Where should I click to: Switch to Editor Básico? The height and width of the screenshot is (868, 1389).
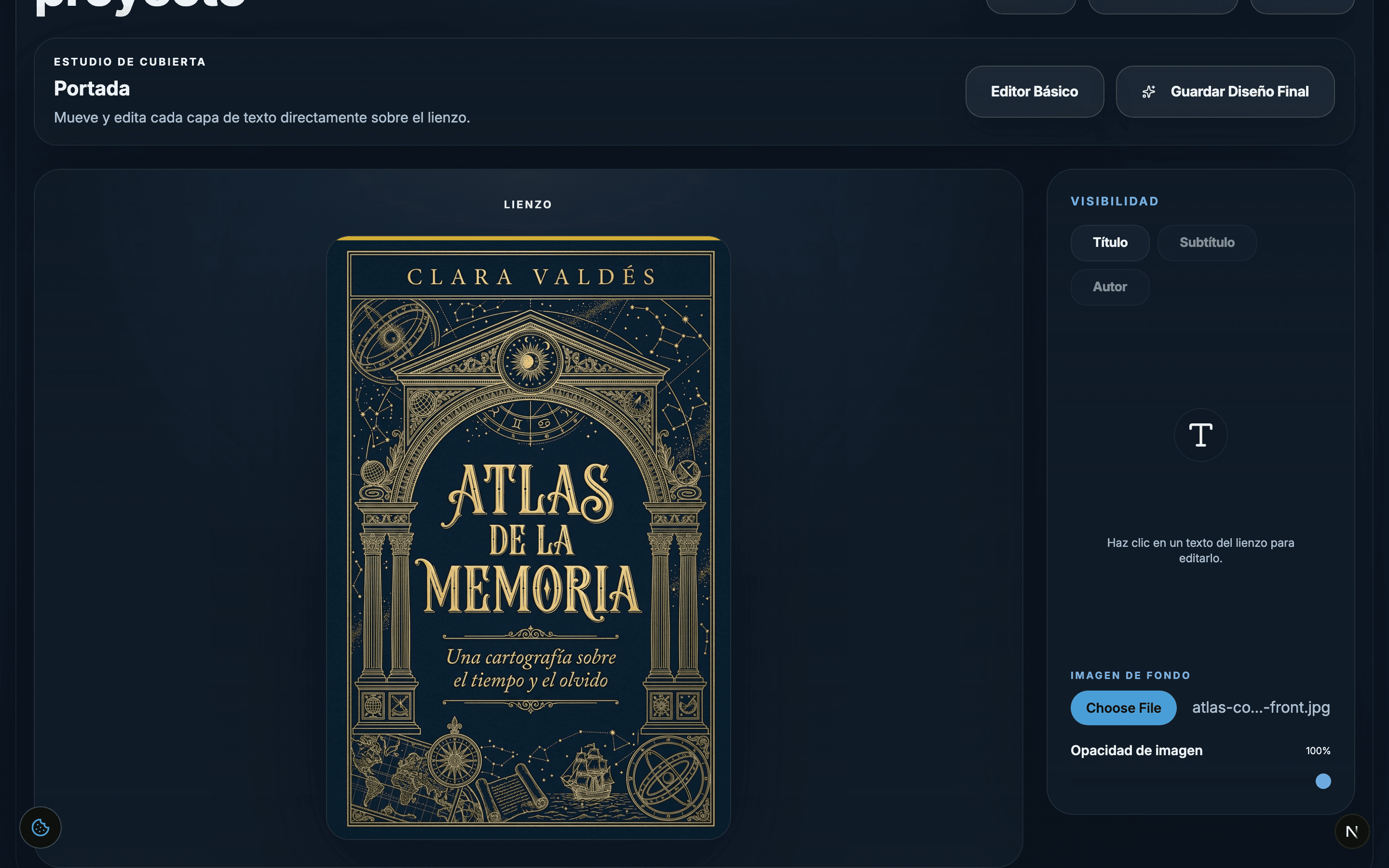(x=1035, y=92)
